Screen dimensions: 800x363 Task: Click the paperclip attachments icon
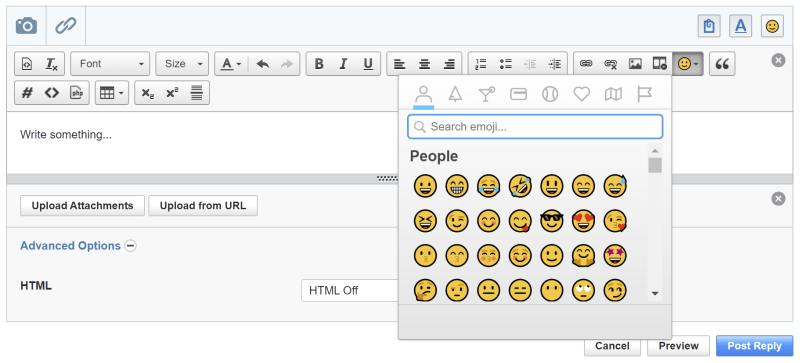tap(66, 26)
